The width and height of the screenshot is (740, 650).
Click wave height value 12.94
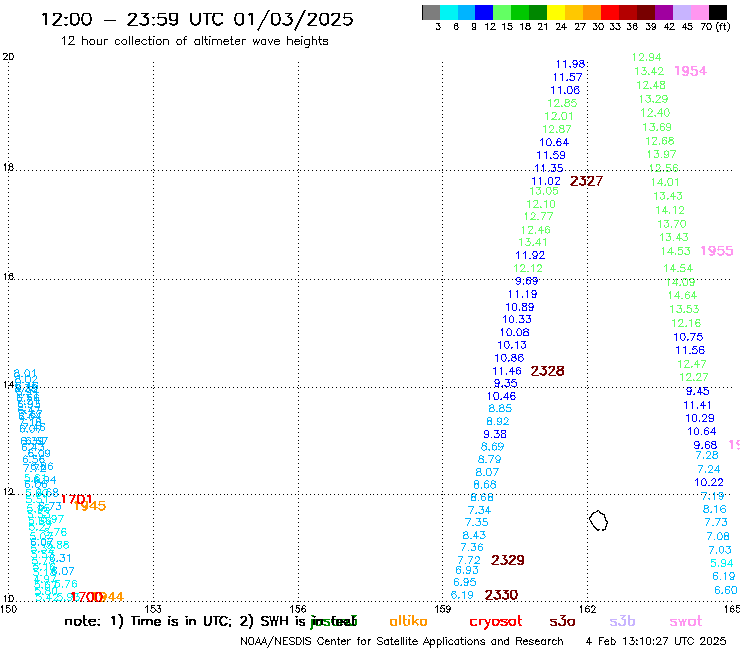[647, 58]
